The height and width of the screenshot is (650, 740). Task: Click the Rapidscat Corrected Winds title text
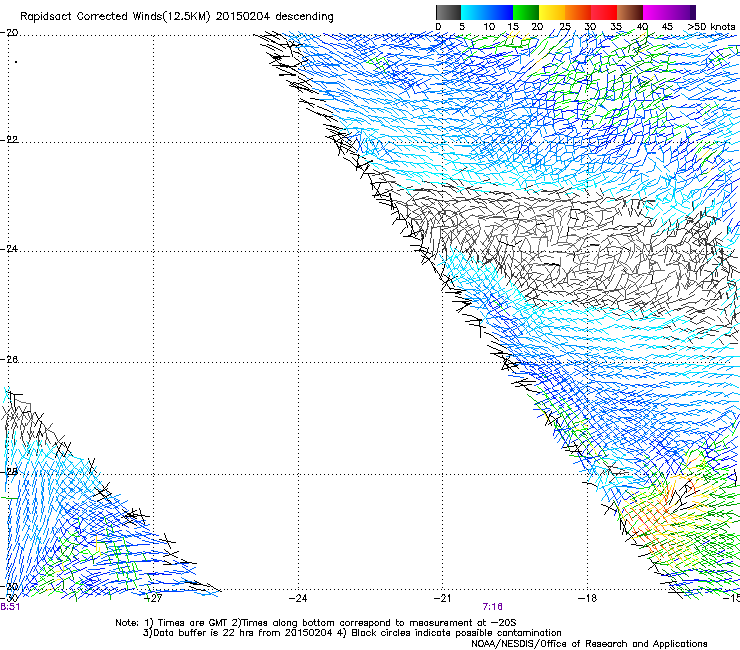click(x=177, y=17)
